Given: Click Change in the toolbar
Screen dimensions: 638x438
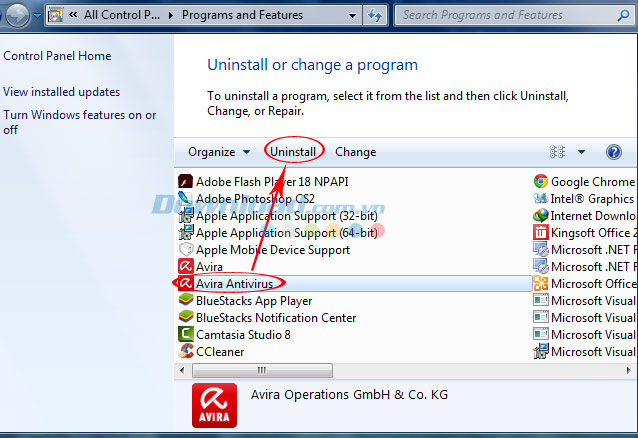Looking at the screenshot, I should click(x=355, y=152).
